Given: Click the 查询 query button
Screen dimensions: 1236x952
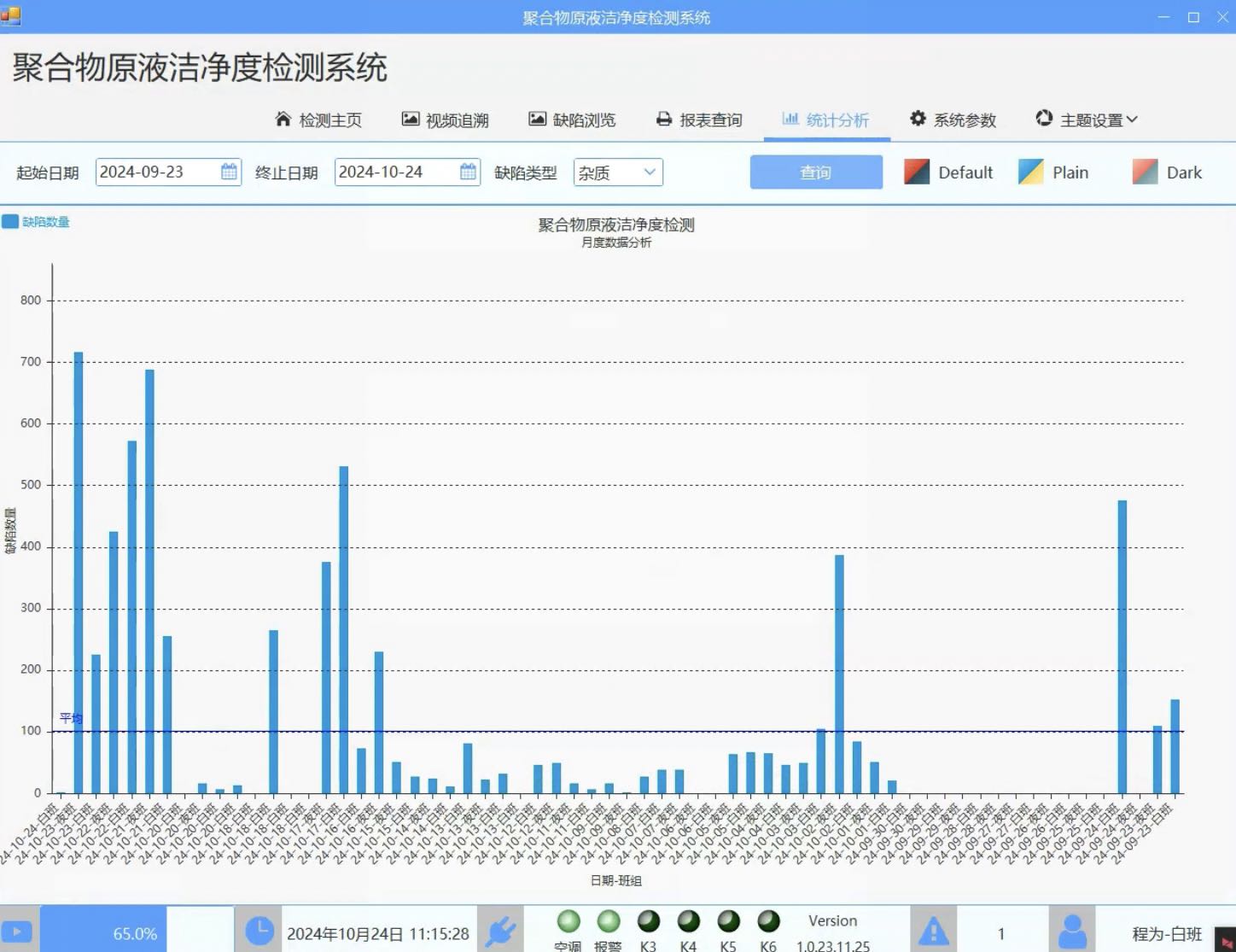Looking at the screenshot, I should click(x=815, y=172).
